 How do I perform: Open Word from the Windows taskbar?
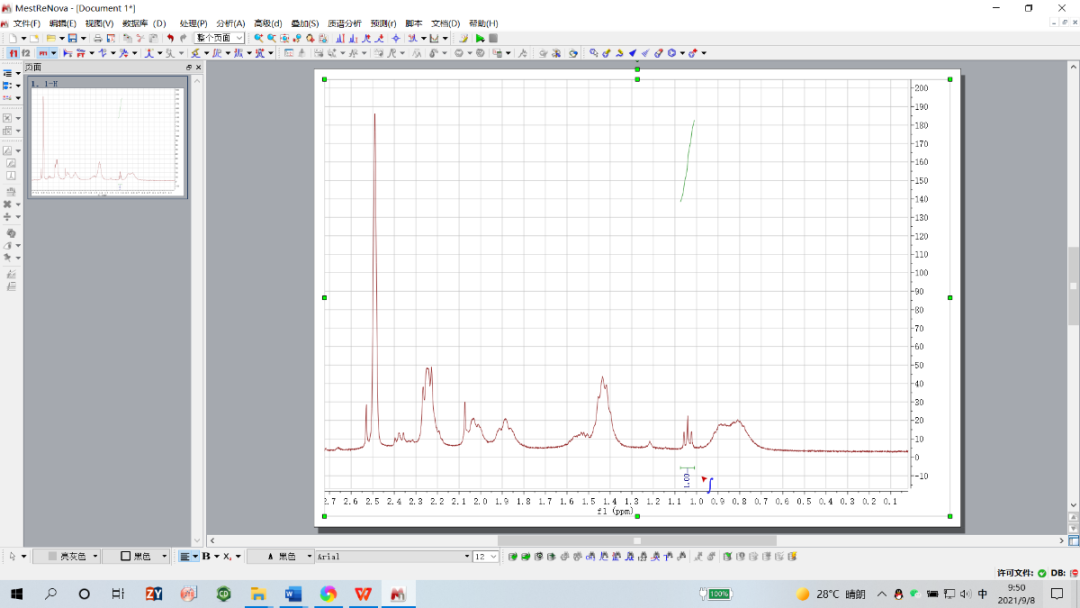click(293, 594)
